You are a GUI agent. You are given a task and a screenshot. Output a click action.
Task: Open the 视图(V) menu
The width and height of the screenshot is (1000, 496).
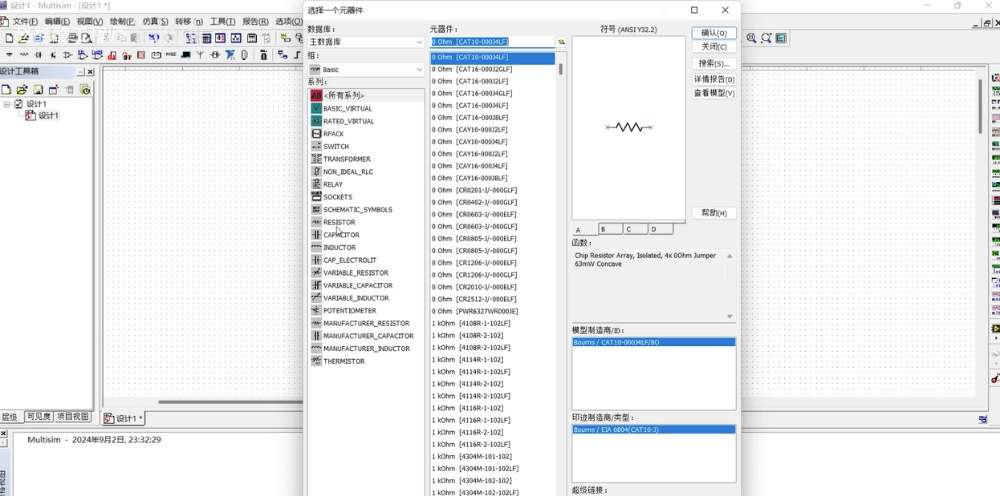[x=89, y=21]
